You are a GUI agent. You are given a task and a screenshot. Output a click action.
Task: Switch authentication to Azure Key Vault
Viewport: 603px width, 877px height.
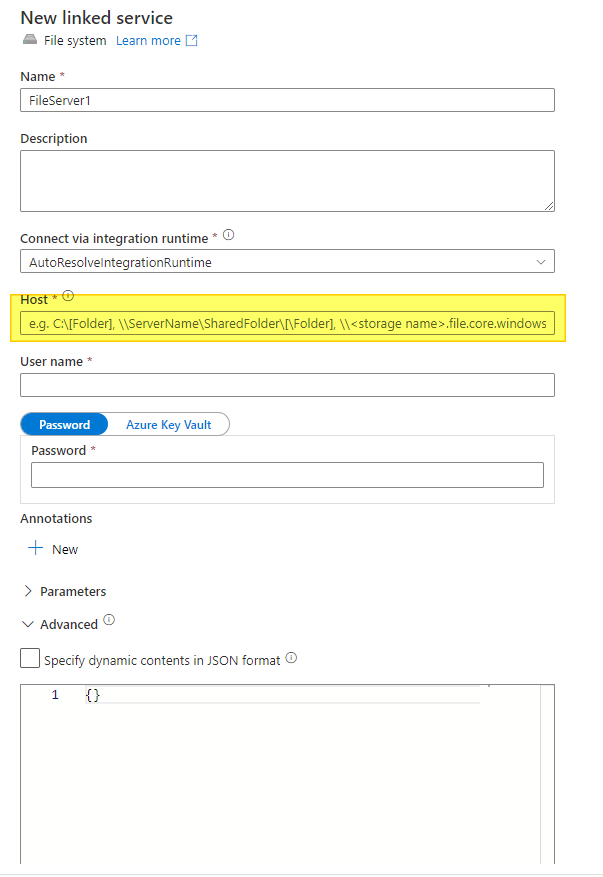tap(168, 424)
